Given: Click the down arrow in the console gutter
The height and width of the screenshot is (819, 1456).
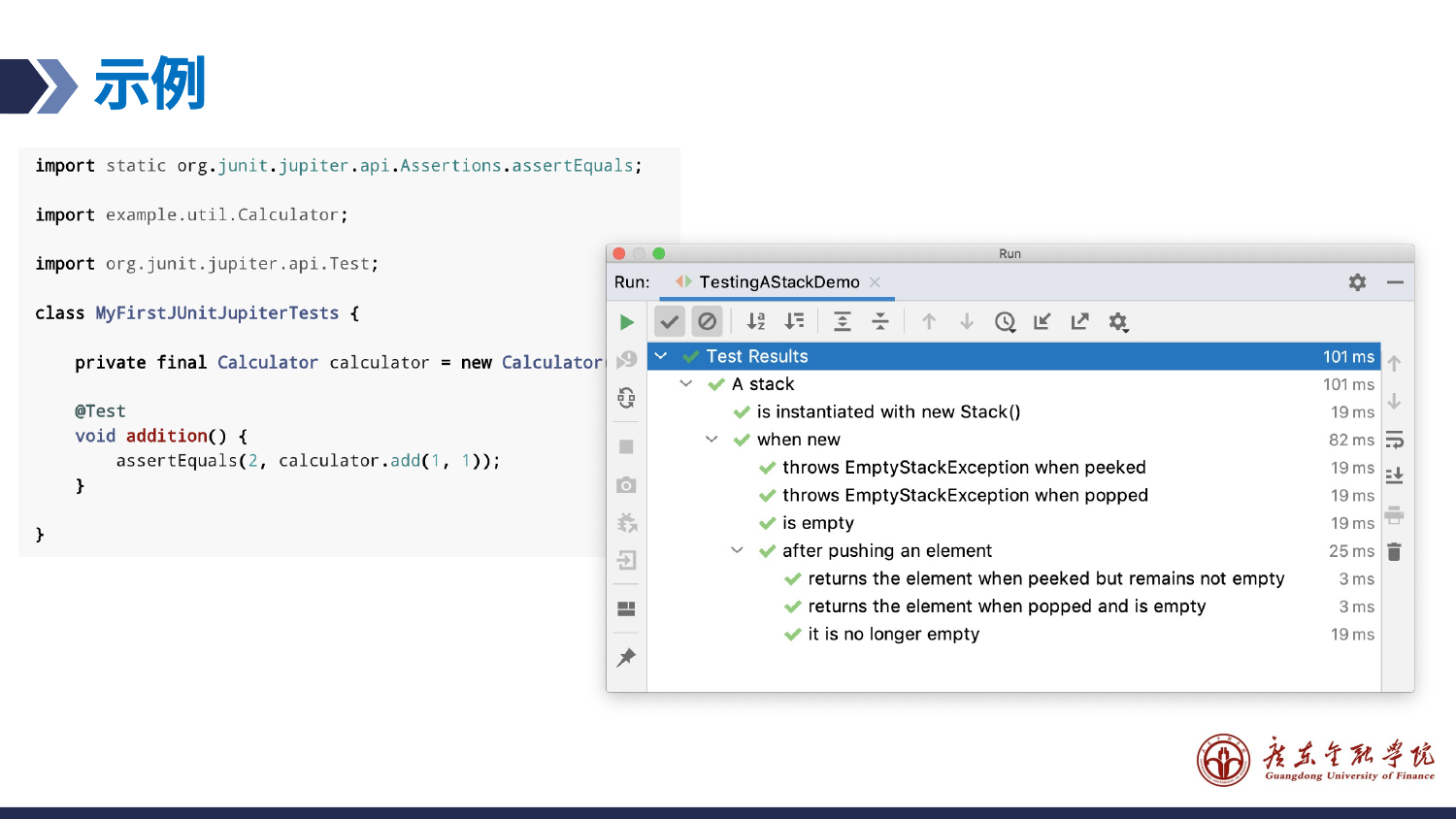Looking at the screenshot, I should 1395,402.
